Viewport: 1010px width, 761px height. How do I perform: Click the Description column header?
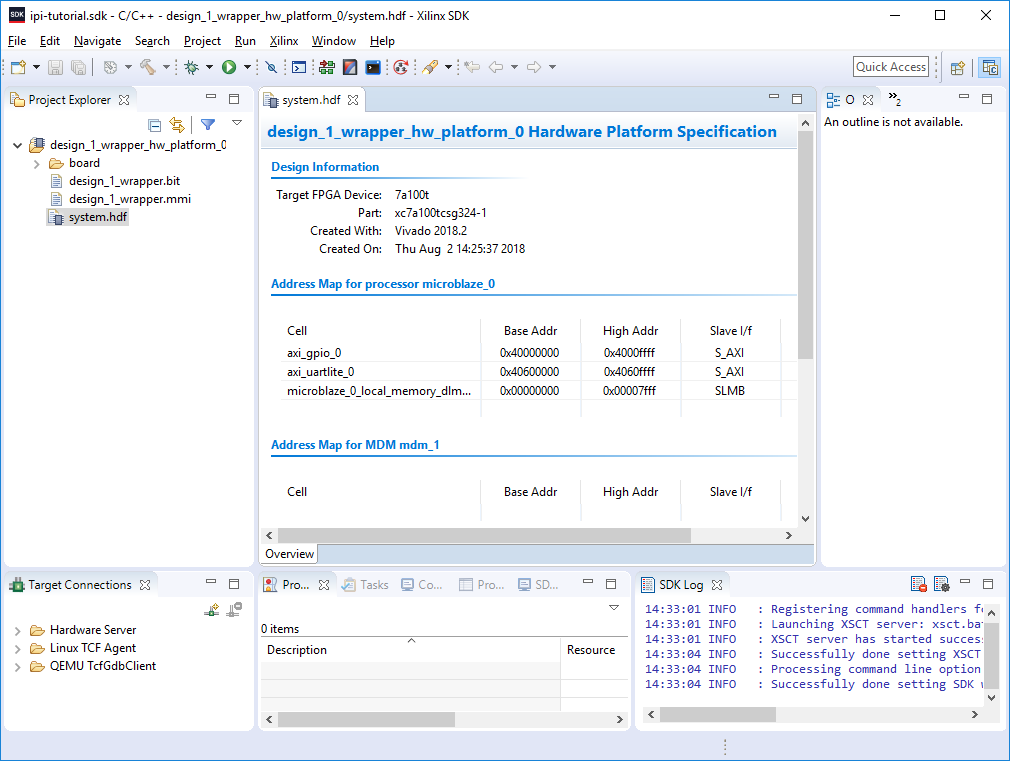(411, 650)
